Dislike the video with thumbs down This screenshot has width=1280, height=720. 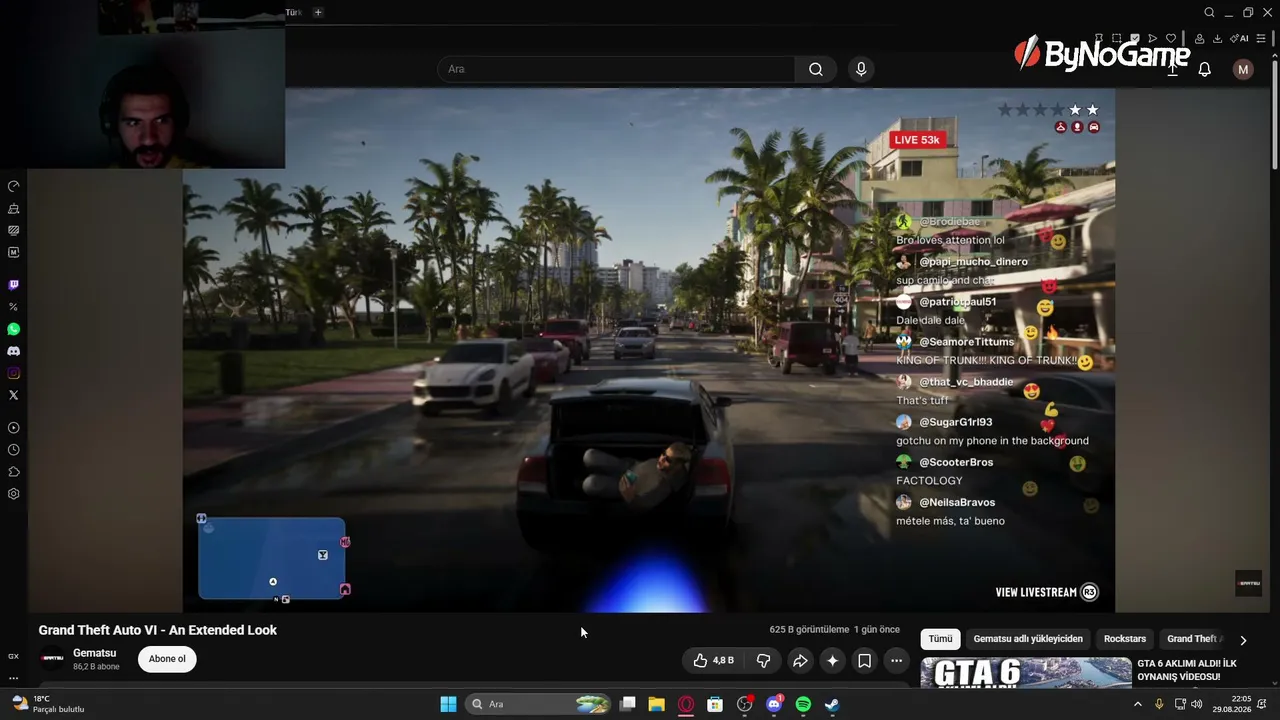[763, 660]
